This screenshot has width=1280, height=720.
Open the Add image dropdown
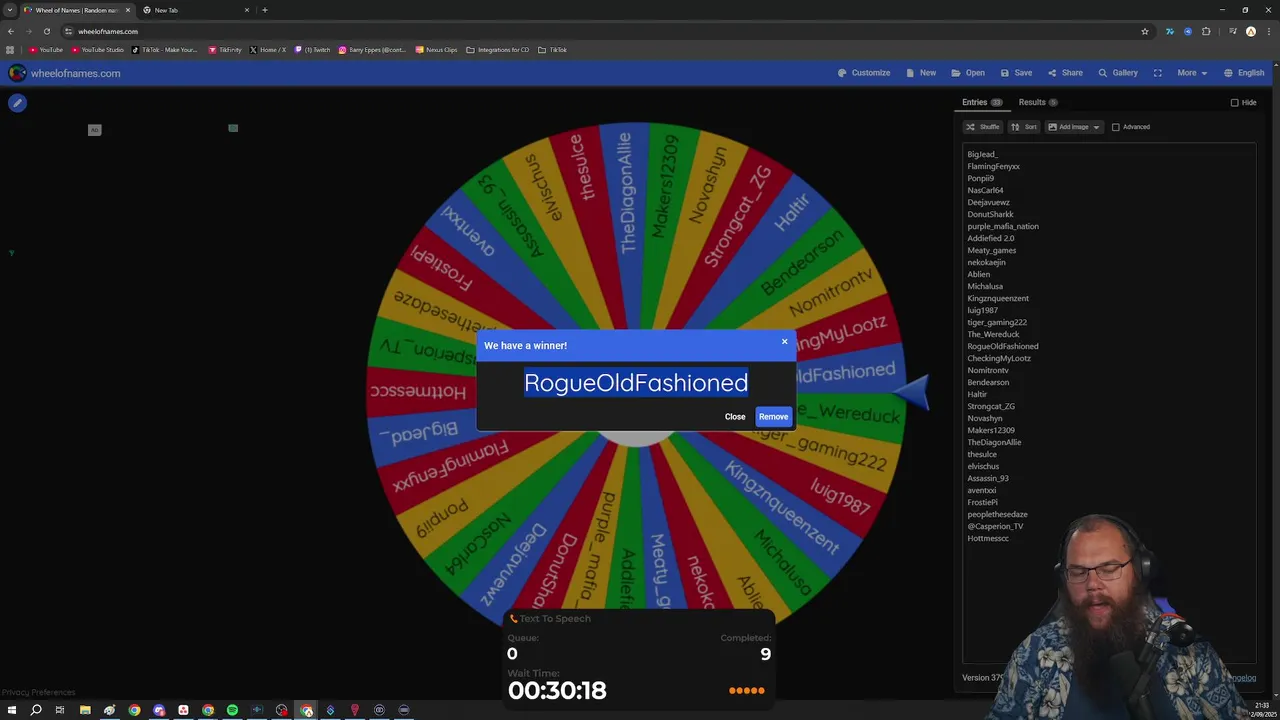[1074, 127]
